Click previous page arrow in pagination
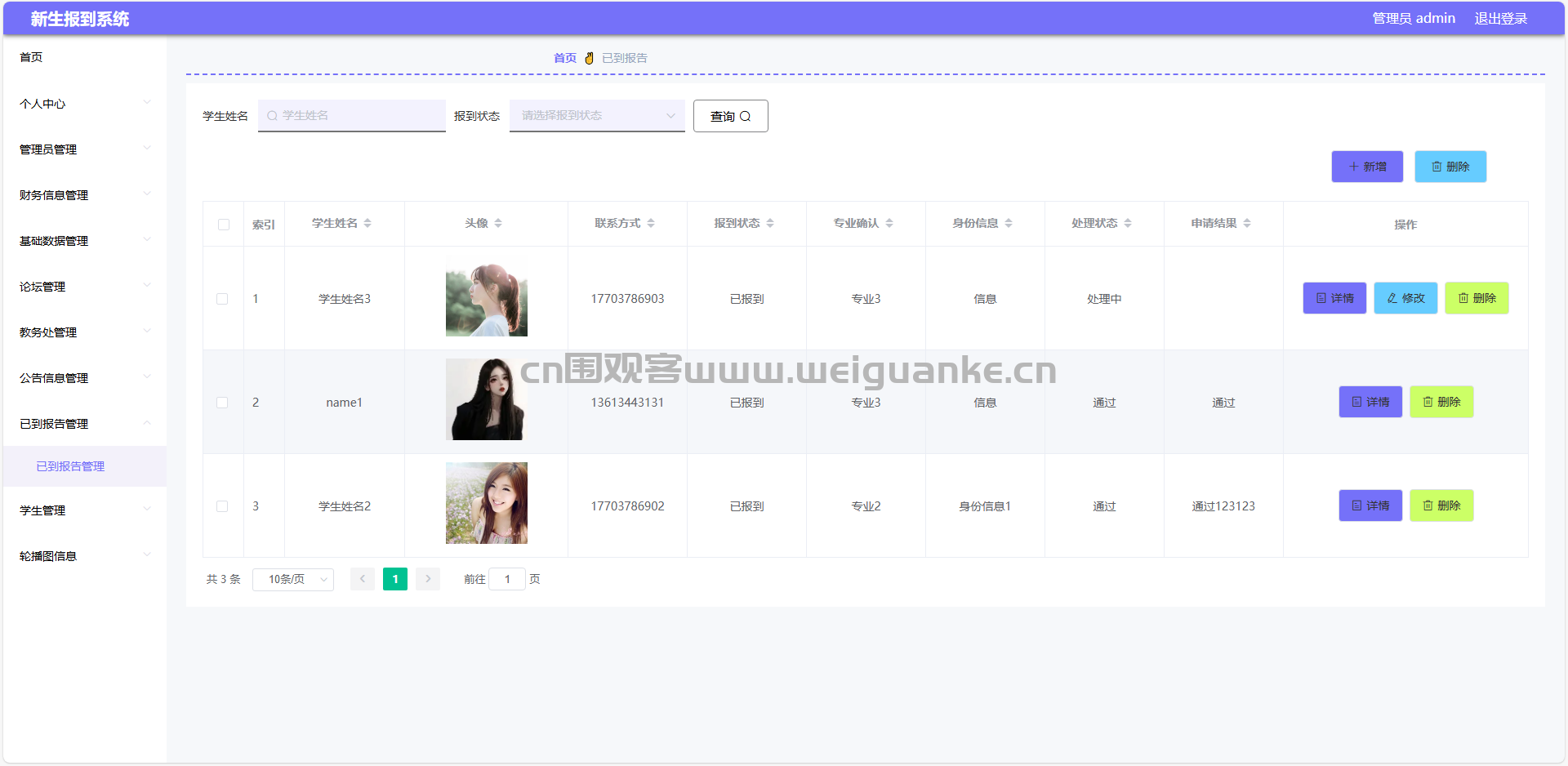The height and width of the screenshot is (766, 1568). (363, 579)
